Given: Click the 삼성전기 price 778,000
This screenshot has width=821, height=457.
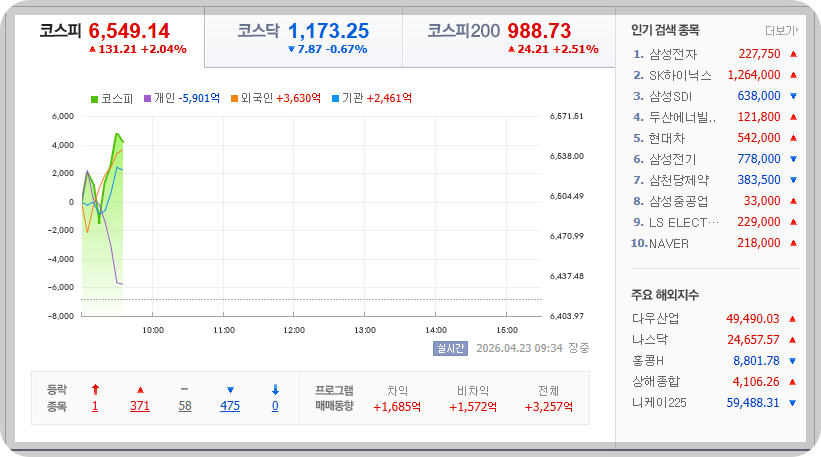Looking at the screenshot, I should (759, 159).
